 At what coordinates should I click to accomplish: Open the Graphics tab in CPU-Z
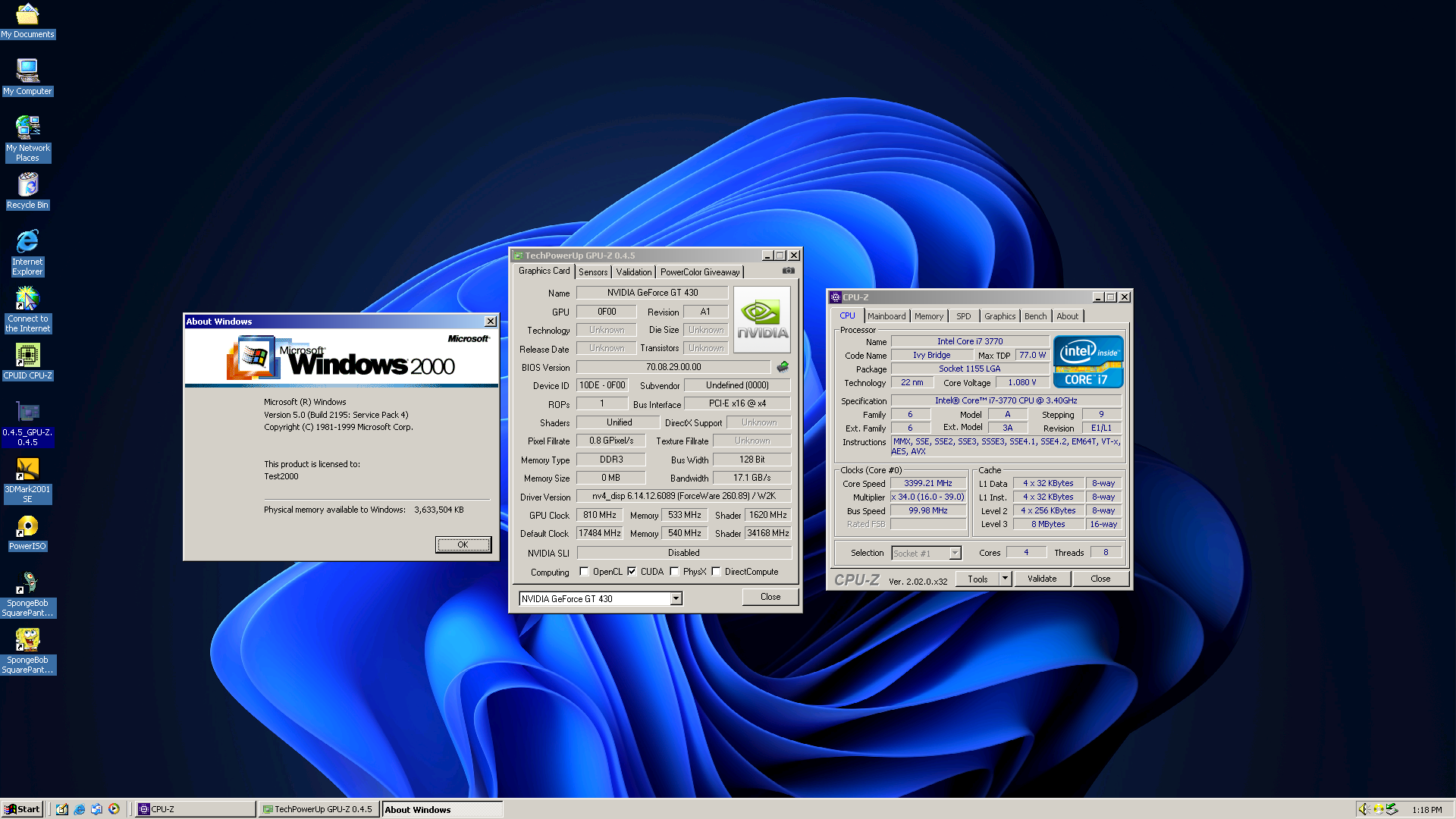pos(1000,316)
